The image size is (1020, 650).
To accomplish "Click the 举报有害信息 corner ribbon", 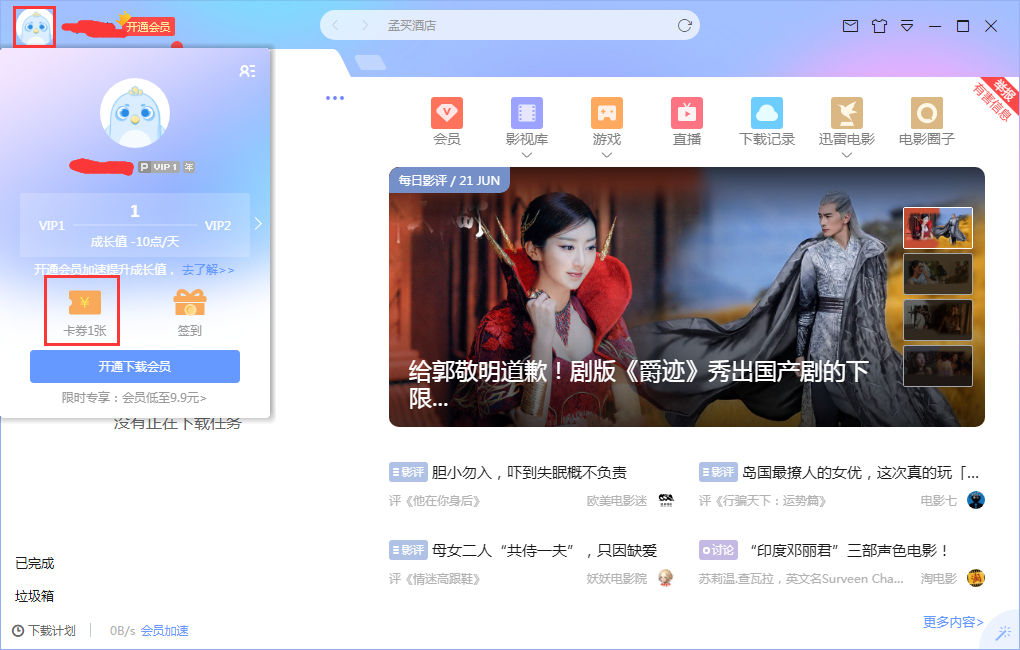I will coord(997,99).
